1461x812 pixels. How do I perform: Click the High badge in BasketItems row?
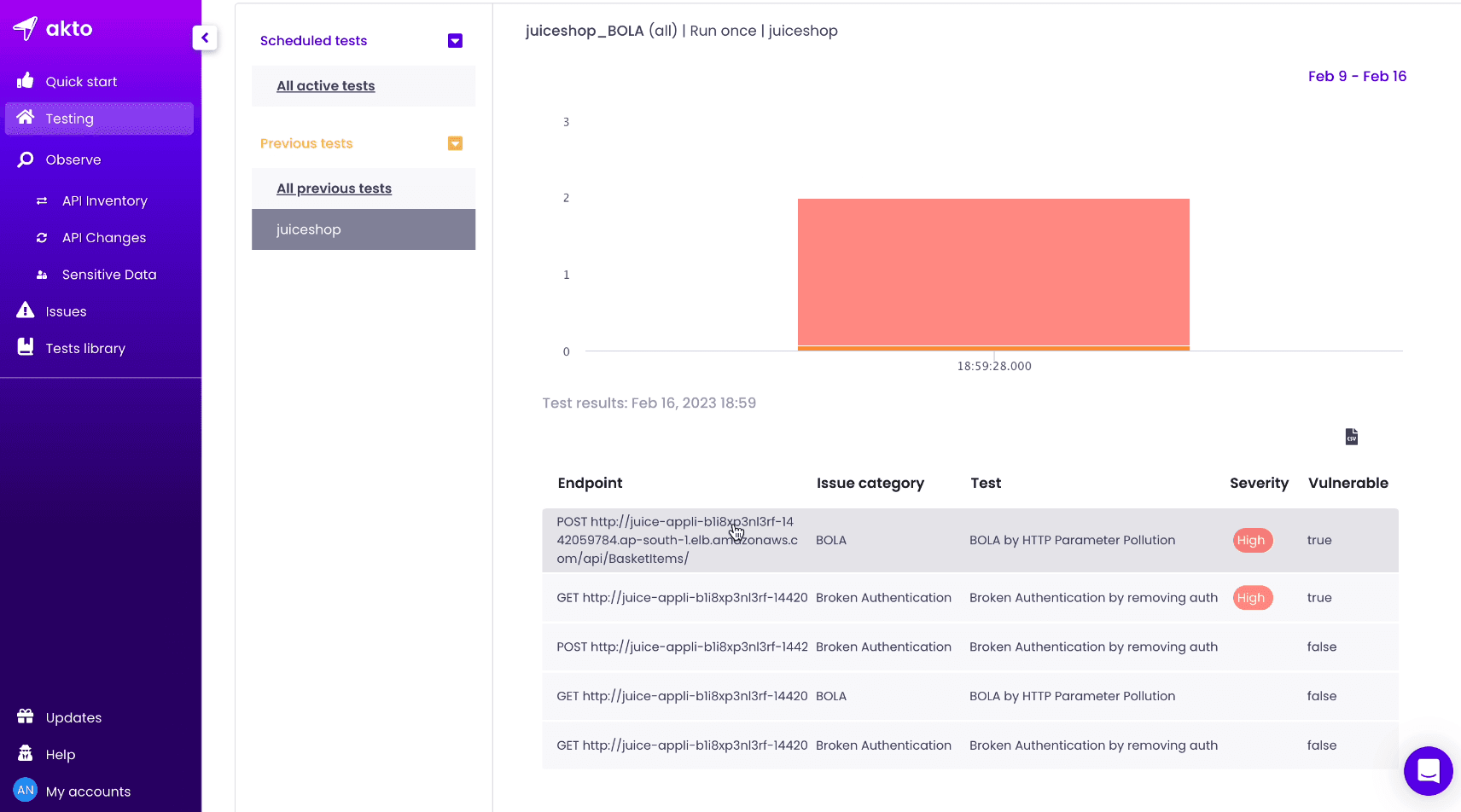(x=1253, y=540)
